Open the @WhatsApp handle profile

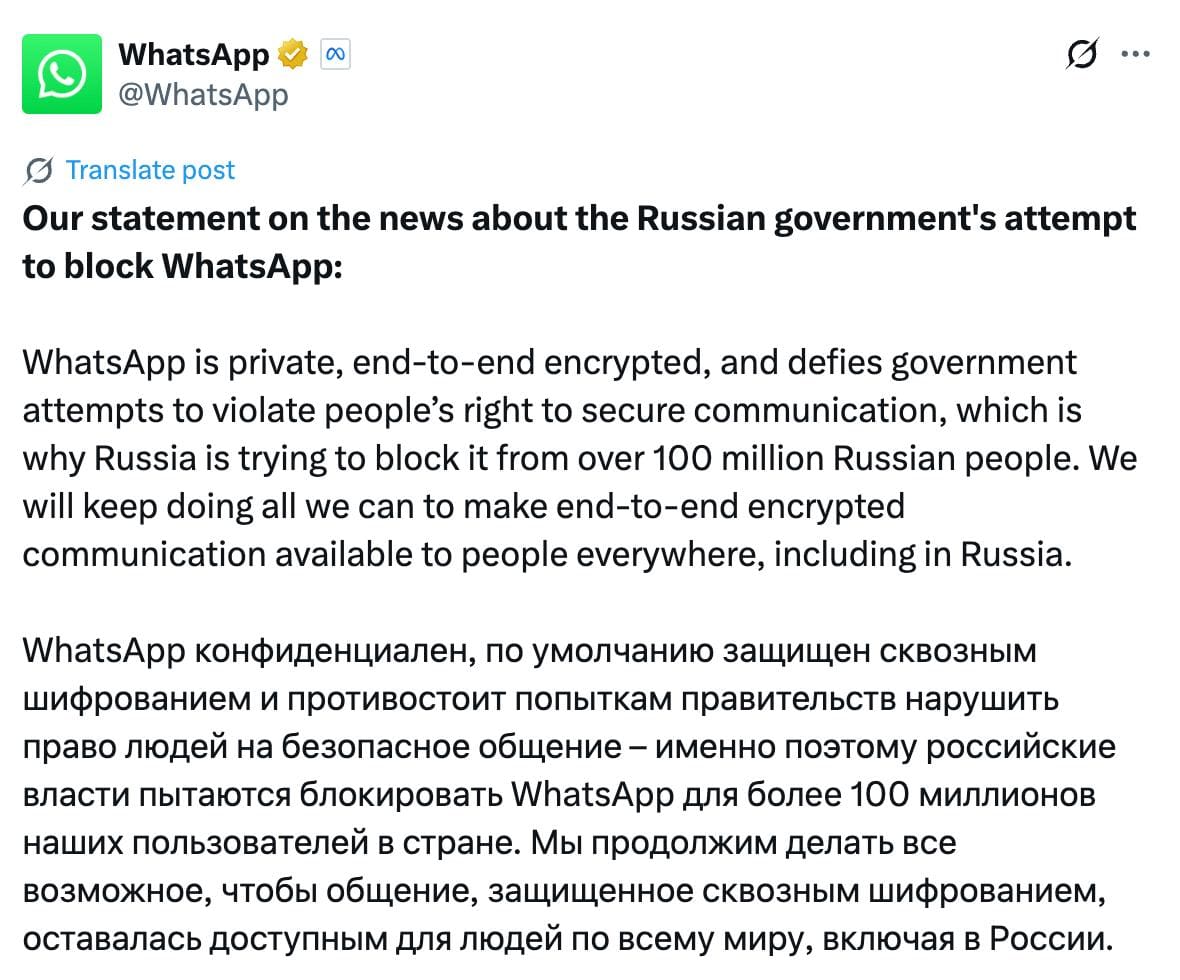pyautogui.click(x=203, y=94)
